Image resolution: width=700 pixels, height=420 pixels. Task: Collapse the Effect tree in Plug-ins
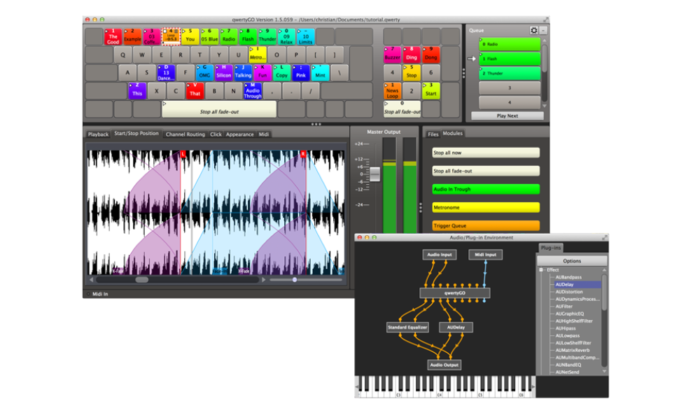pyautogui.click(x=541, y=270)
